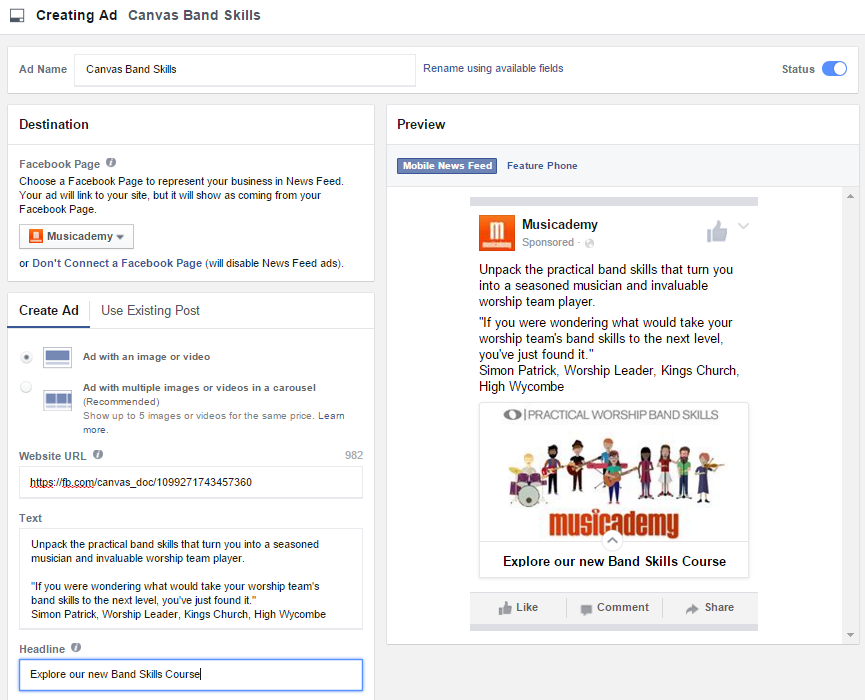Click the single image ad format icon

point(57,357)
